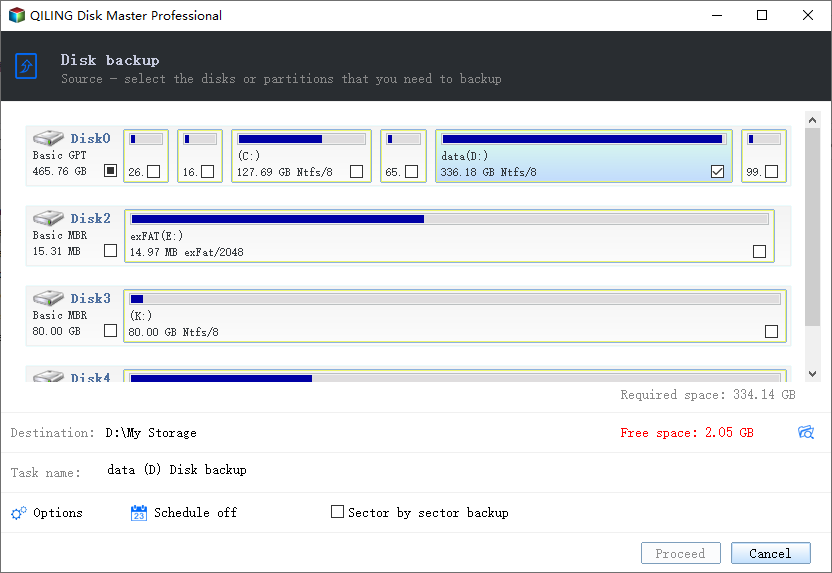Click the (K:) partition usage bar

click(455, 299)
